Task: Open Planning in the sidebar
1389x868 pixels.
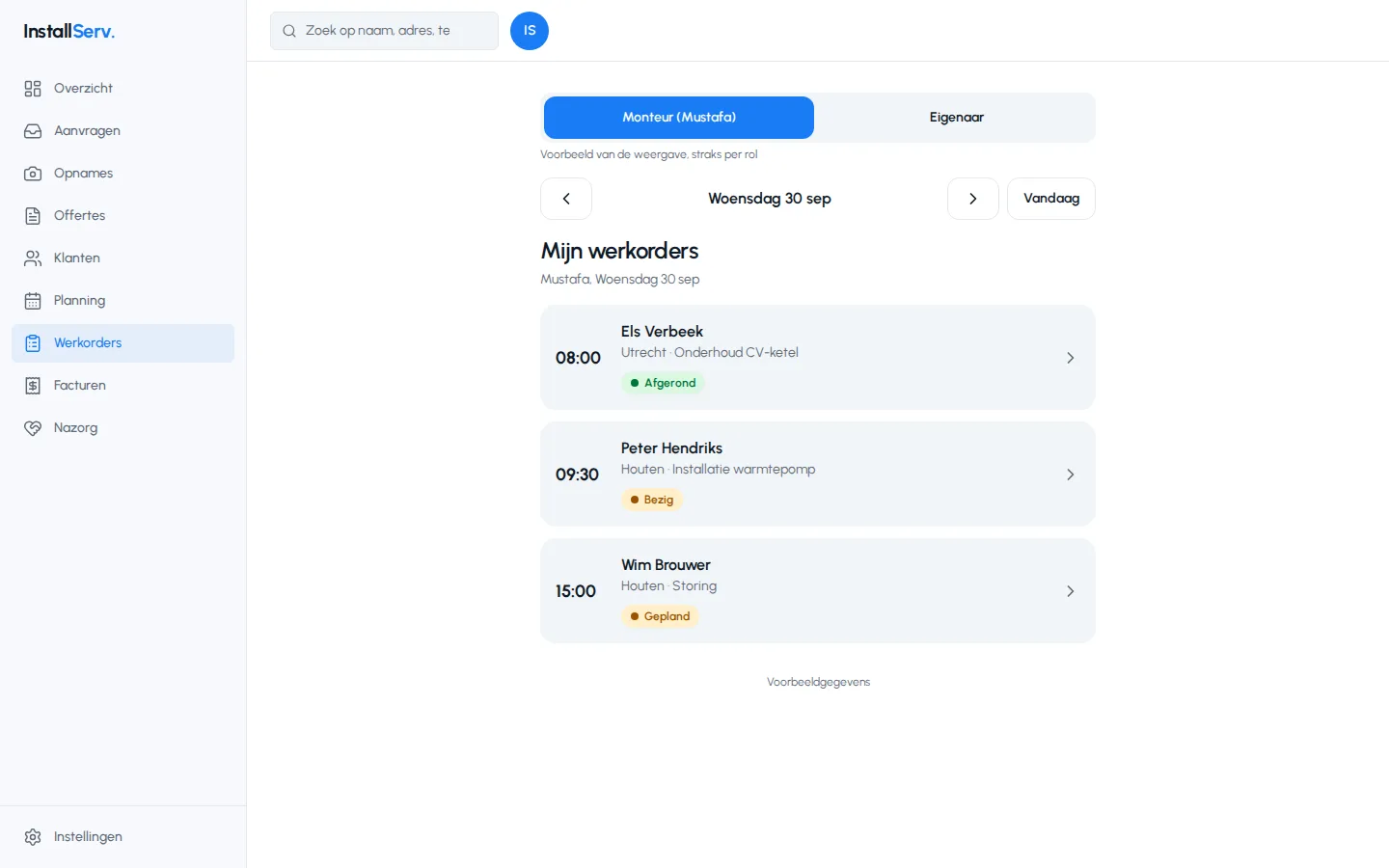Action: (x=123, y=301)
